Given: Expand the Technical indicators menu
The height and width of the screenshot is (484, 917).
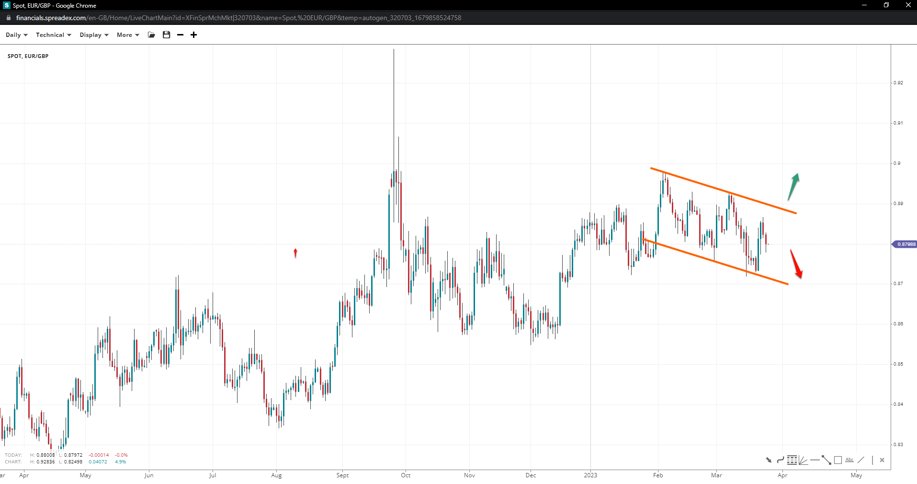Looking at the screenshot, I should (x=53, y=35).
